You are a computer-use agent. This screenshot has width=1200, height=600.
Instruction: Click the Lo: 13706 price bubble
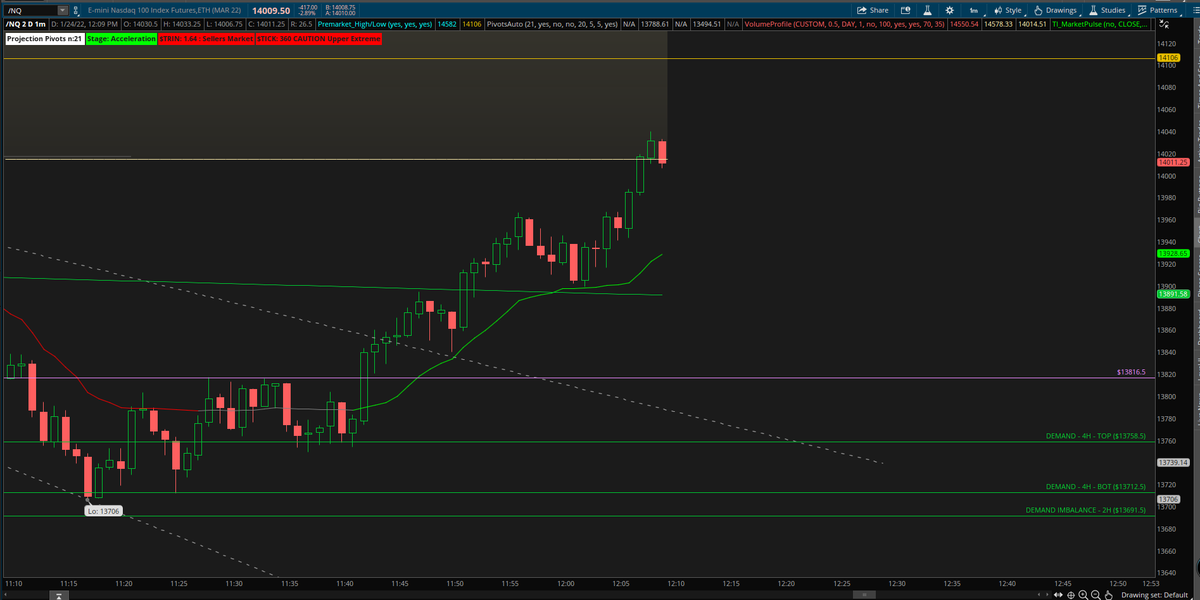click(x=103, y=511)
